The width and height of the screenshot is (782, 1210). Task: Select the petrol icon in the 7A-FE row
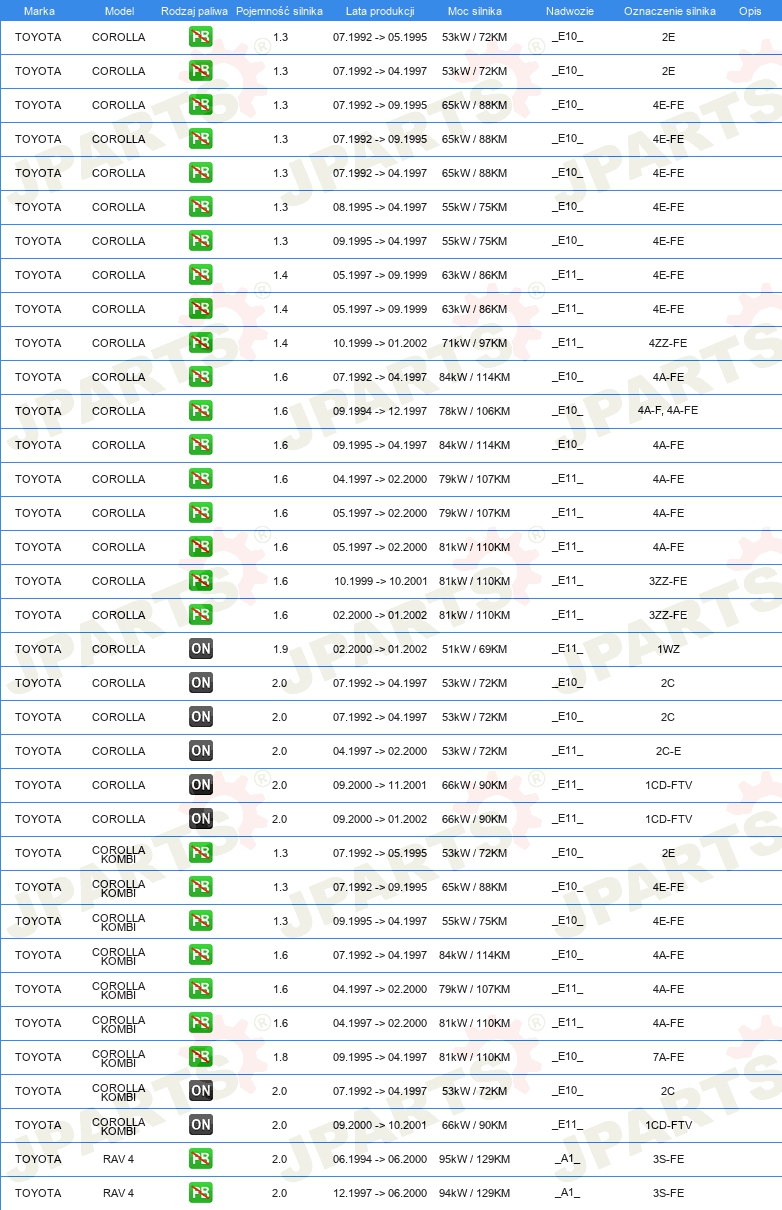(x=201, y=1057)
